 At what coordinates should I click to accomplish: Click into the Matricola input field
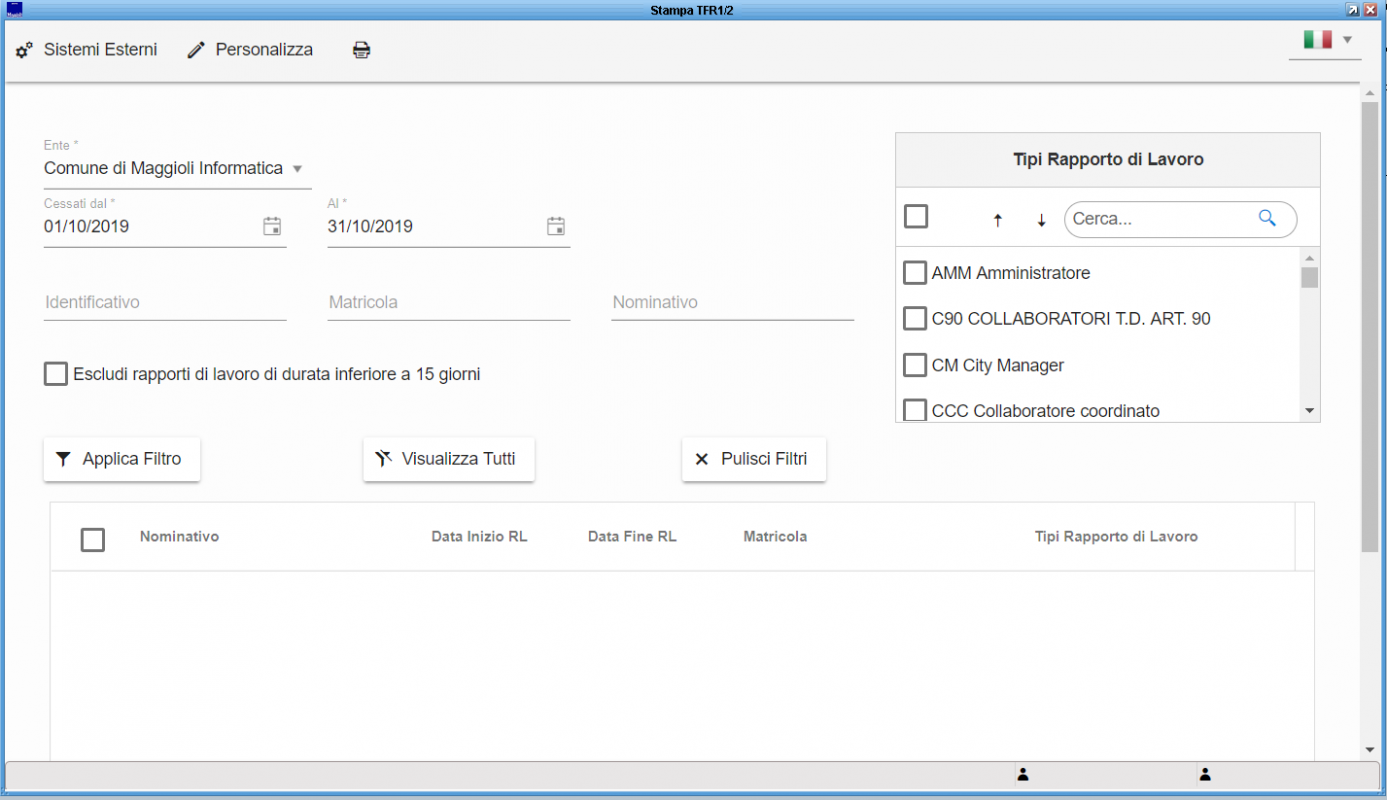pyautogui.click(x=449, y=302)
